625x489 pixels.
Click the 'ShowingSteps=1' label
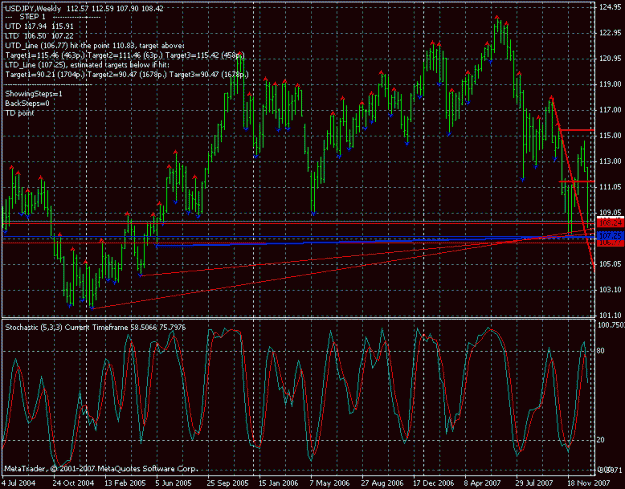click(33, 94)
